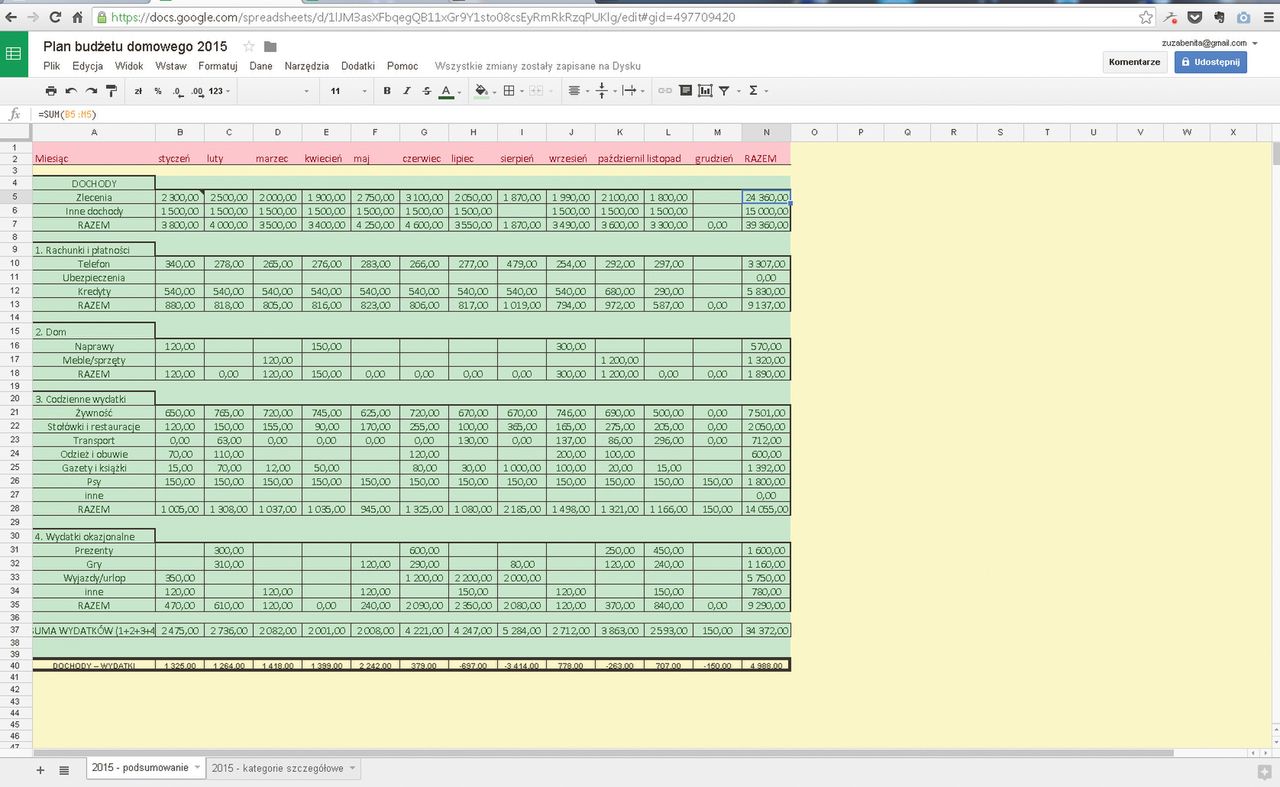Open the Edycja menu
The height and width of the screenshot is (787, 1280).
pyautogui.click(x=88, y=66)
